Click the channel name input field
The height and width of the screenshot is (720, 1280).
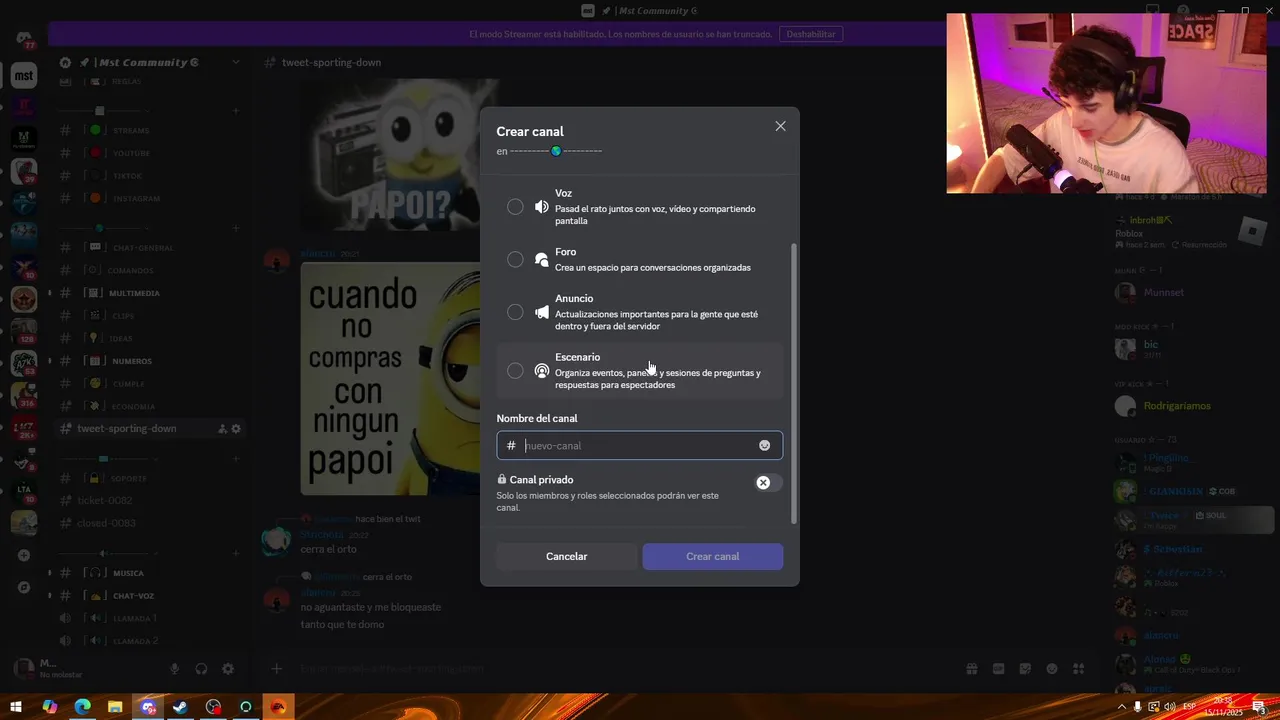(x=639, y=446)
